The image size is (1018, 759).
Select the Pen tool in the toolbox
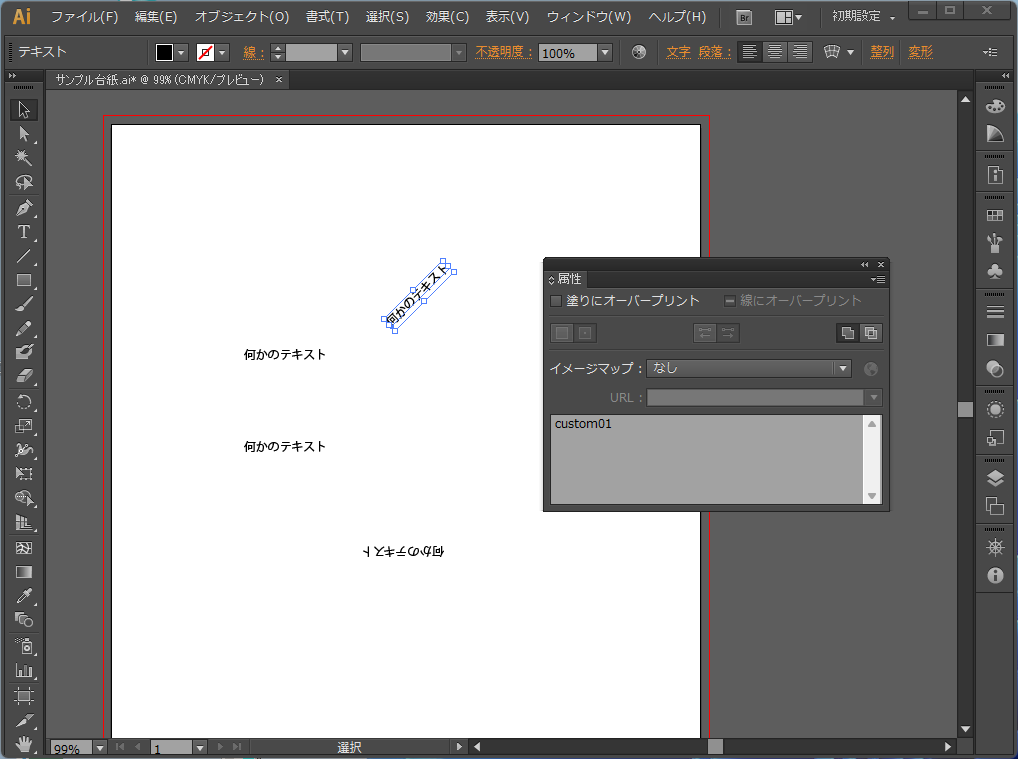tap(24, 208)
